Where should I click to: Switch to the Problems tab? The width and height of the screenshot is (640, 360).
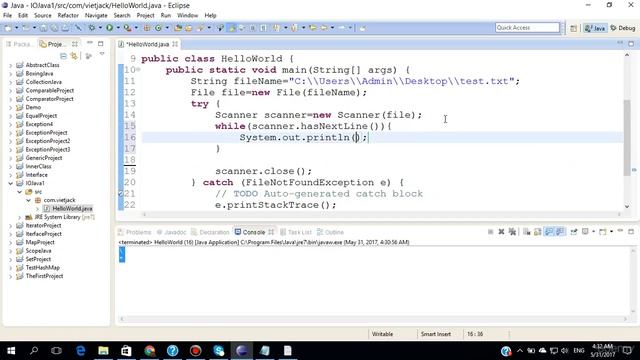[x=135, y=232]
